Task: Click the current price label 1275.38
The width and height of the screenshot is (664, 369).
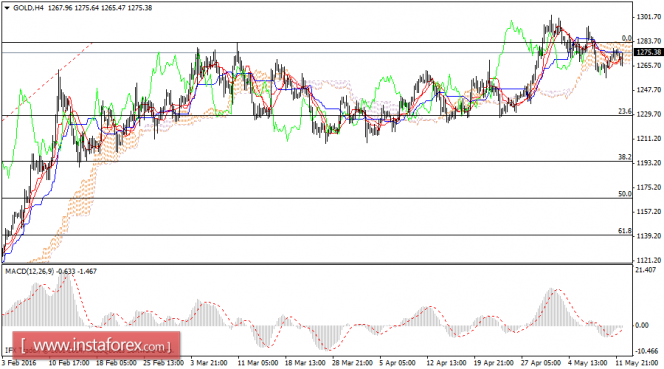Action: 649,52
